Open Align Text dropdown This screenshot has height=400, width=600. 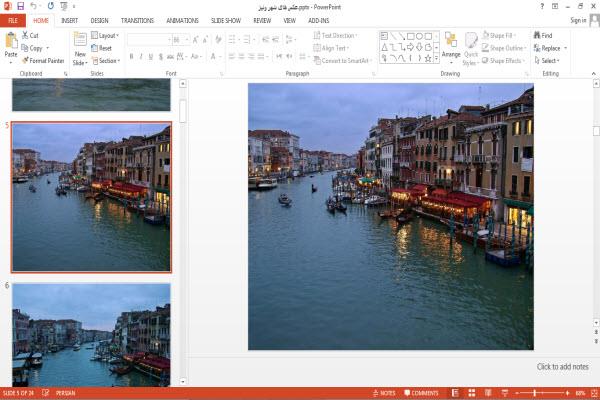331,48
